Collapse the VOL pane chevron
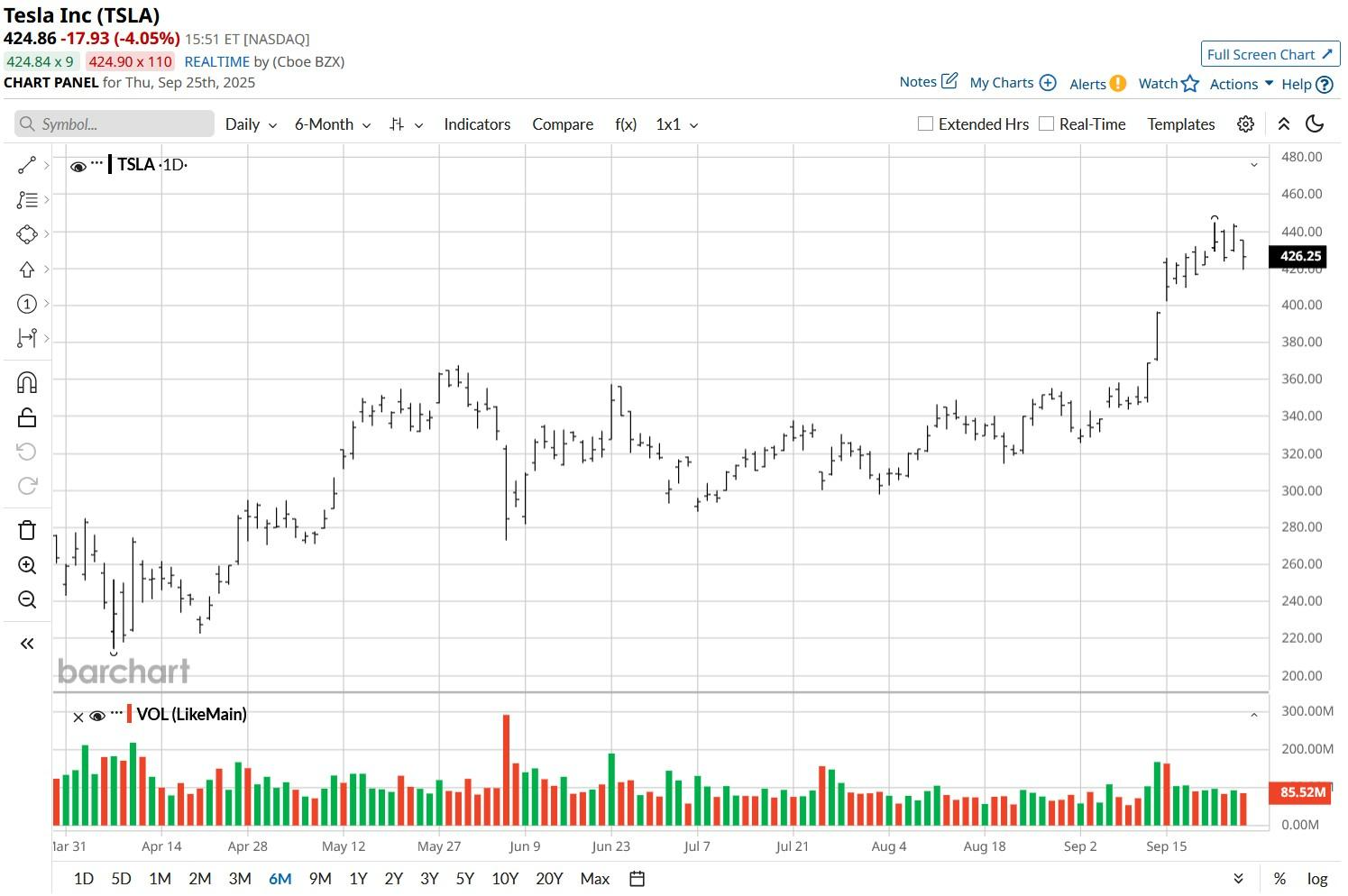The image size is (1348, 896). tap(1253, 716)
